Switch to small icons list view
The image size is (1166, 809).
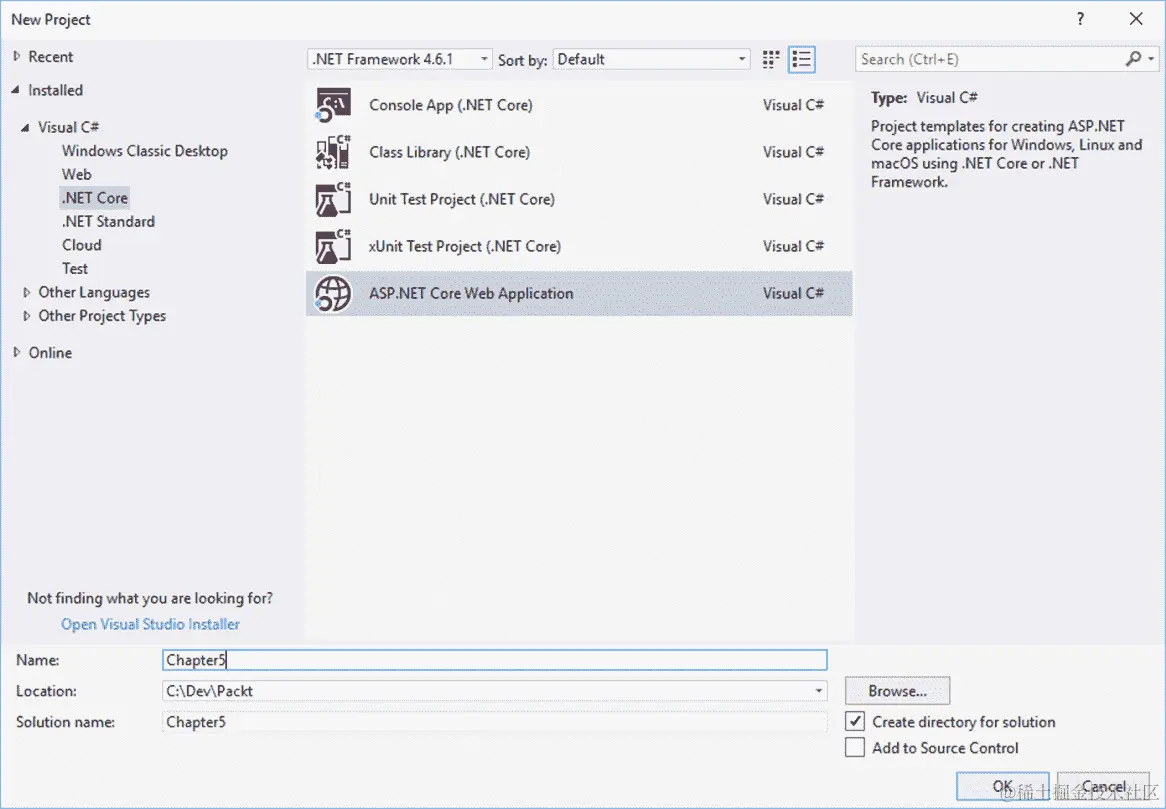click(x=802, y=59)
